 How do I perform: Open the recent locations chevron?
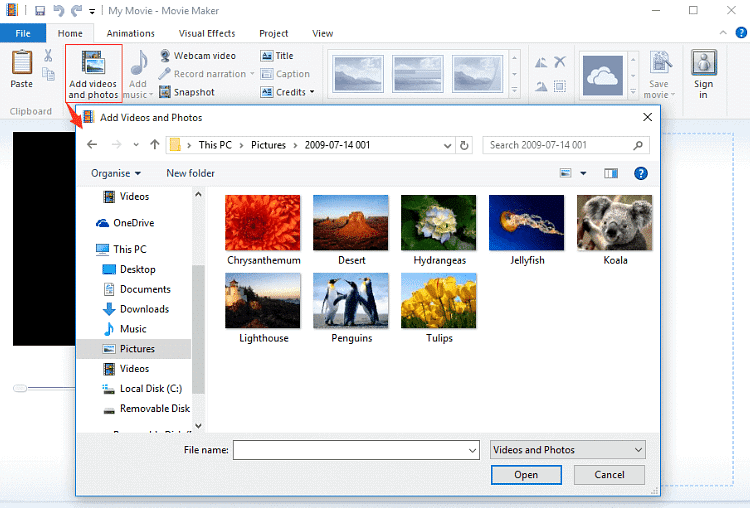click(x=136, y=144)
